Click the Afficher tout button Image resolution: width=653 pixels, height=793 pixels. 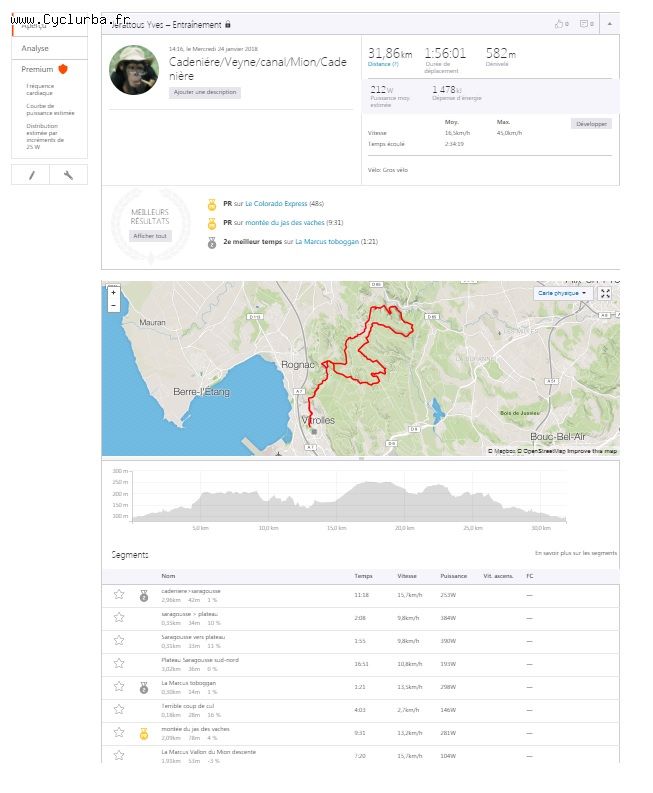coord(150,236)
